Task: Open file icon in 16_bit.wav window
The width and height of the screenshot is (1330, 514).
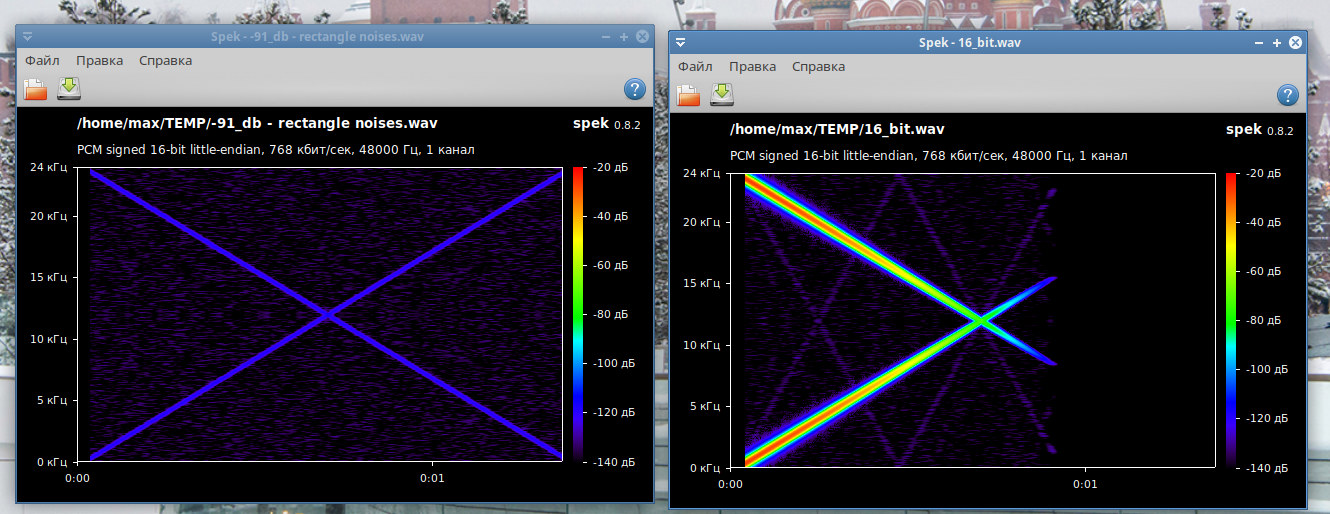Action: point(688,95)
